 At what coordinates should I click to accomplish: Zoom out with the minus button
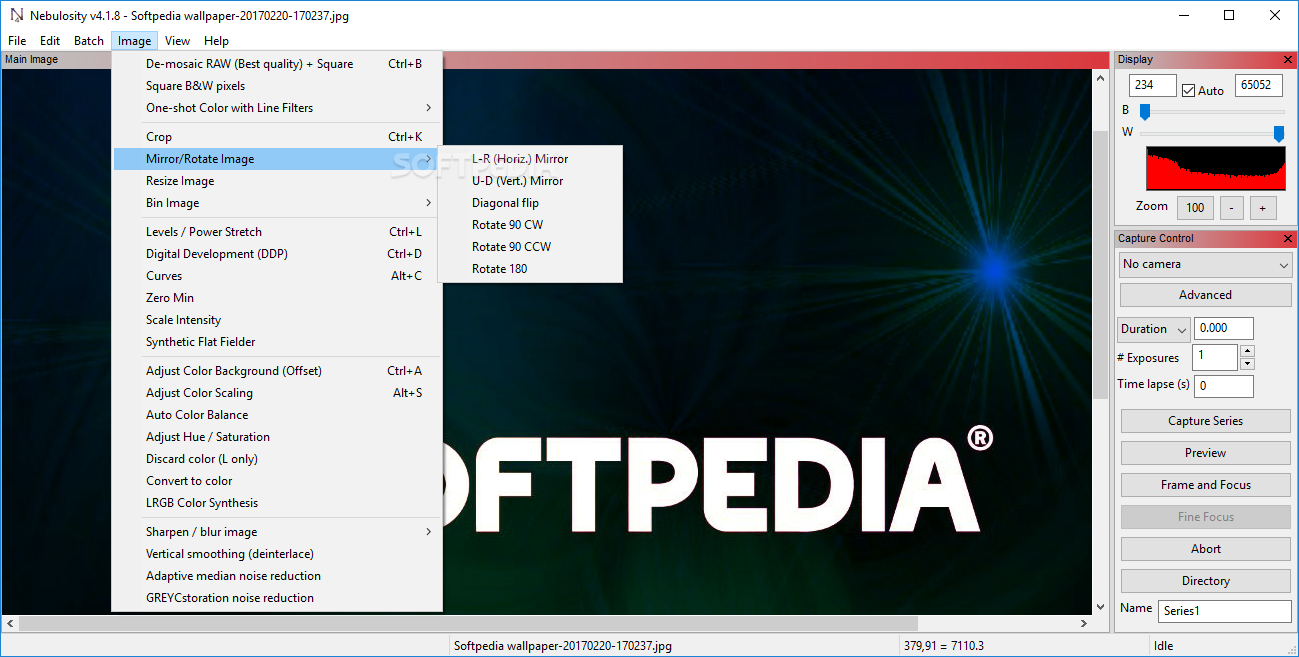[1232, 208]
